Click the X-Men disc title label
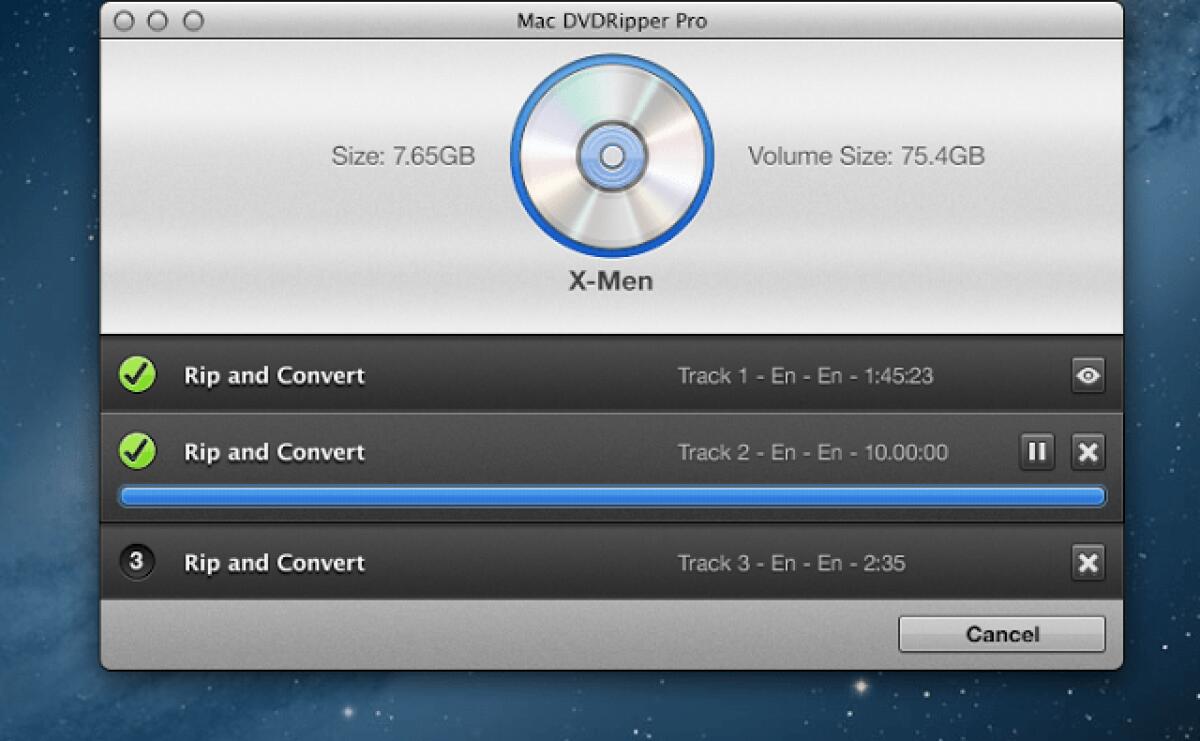 pyautogui.click(x=611, y=281)
